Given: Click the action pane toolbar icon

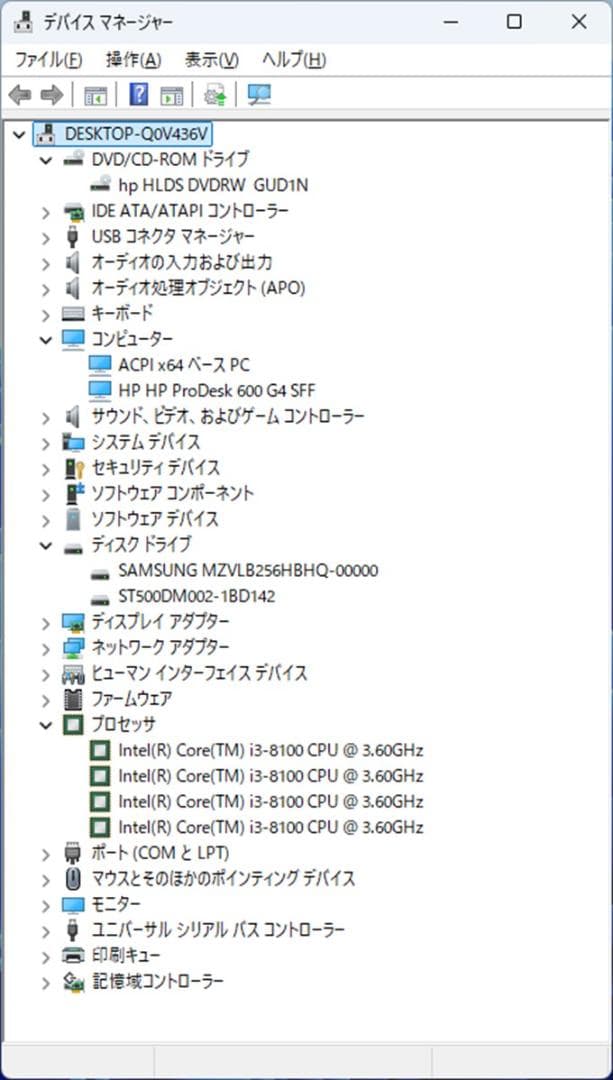Looking at the screenshot, I should click(172, 95).
